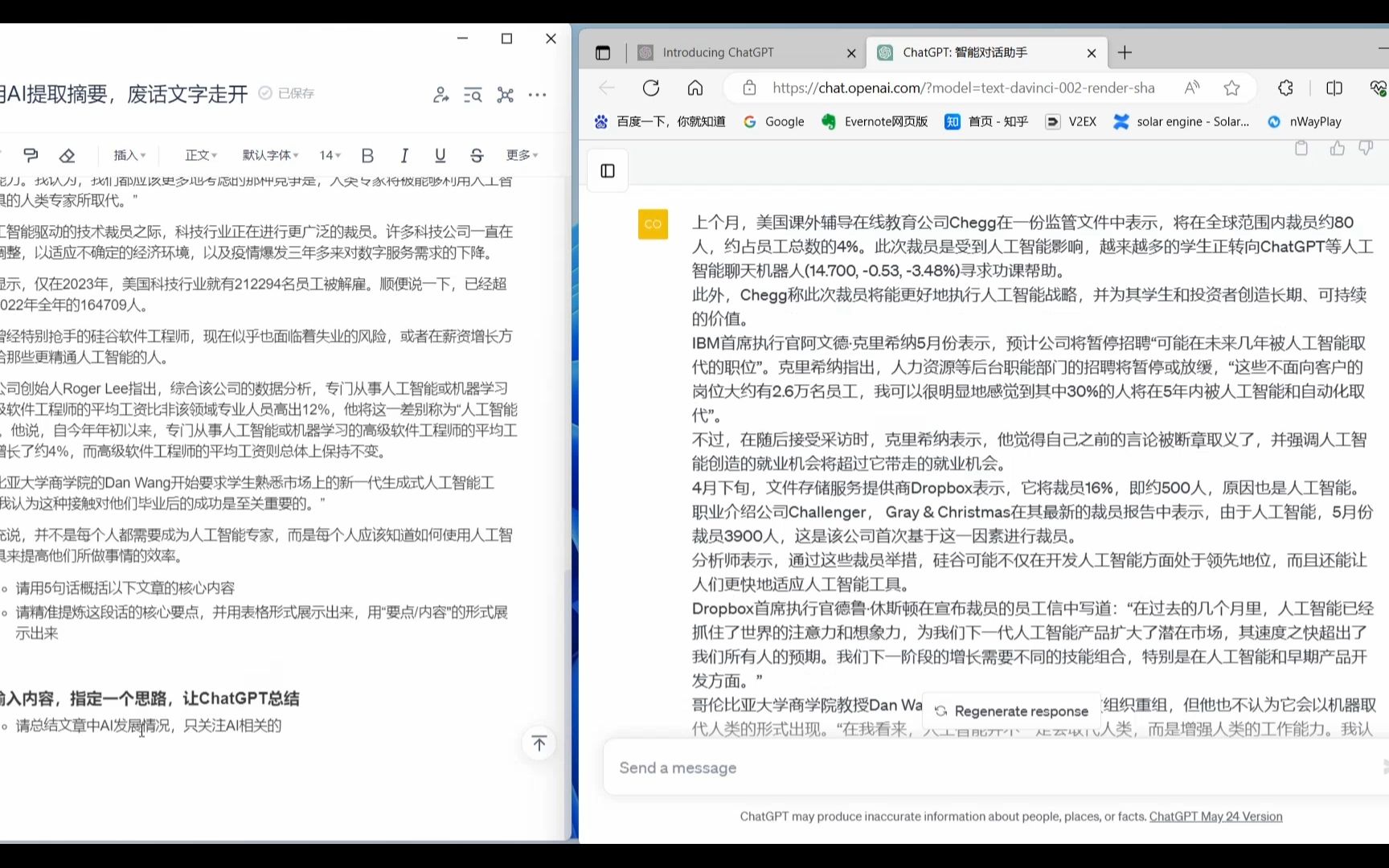This screenshot has height=868, width=1389.
Task: Toggle underline formatting in the document
Action: click(440, 155)
